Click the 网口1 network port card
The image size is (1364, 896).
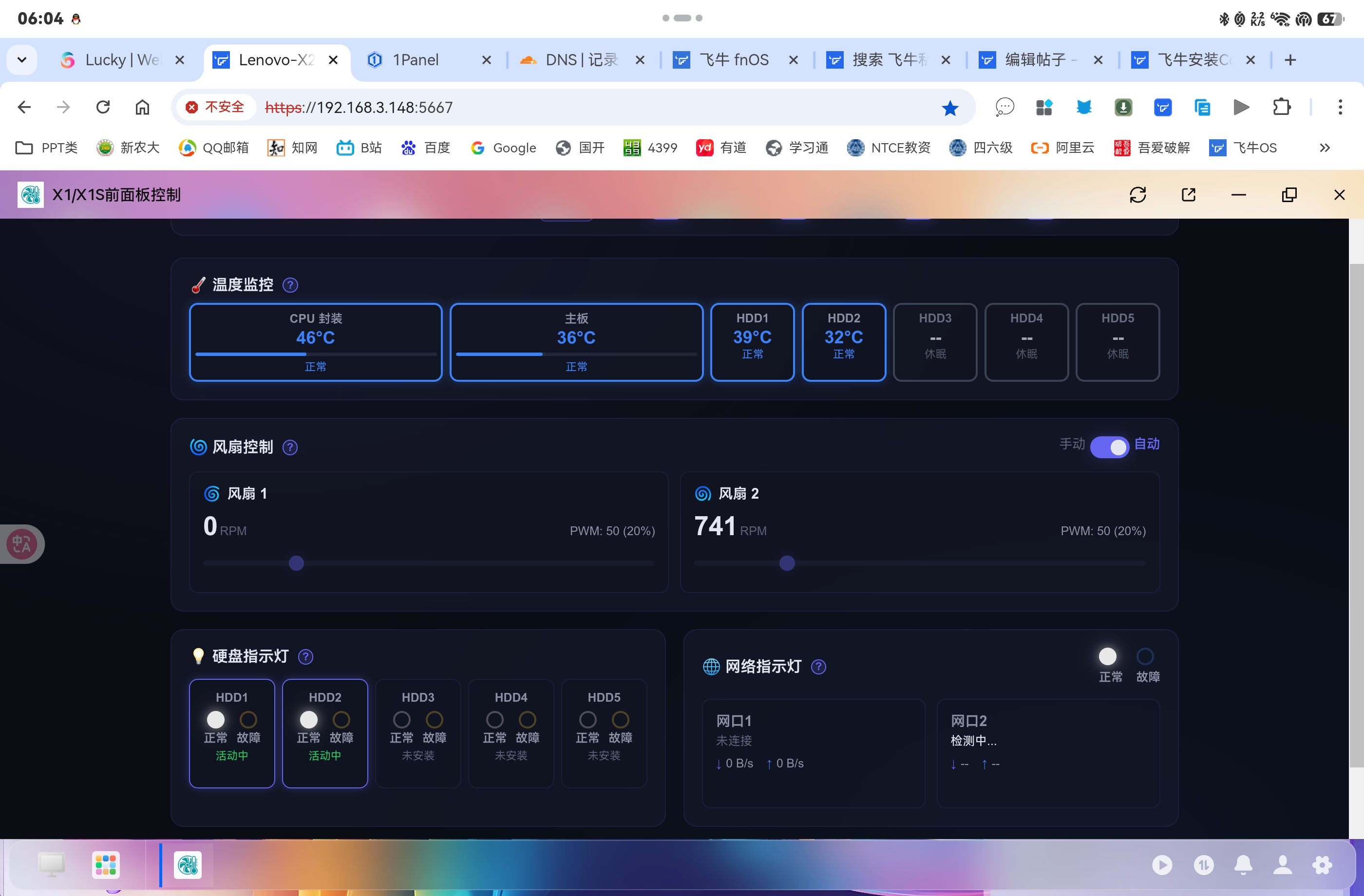click(813, 753)
